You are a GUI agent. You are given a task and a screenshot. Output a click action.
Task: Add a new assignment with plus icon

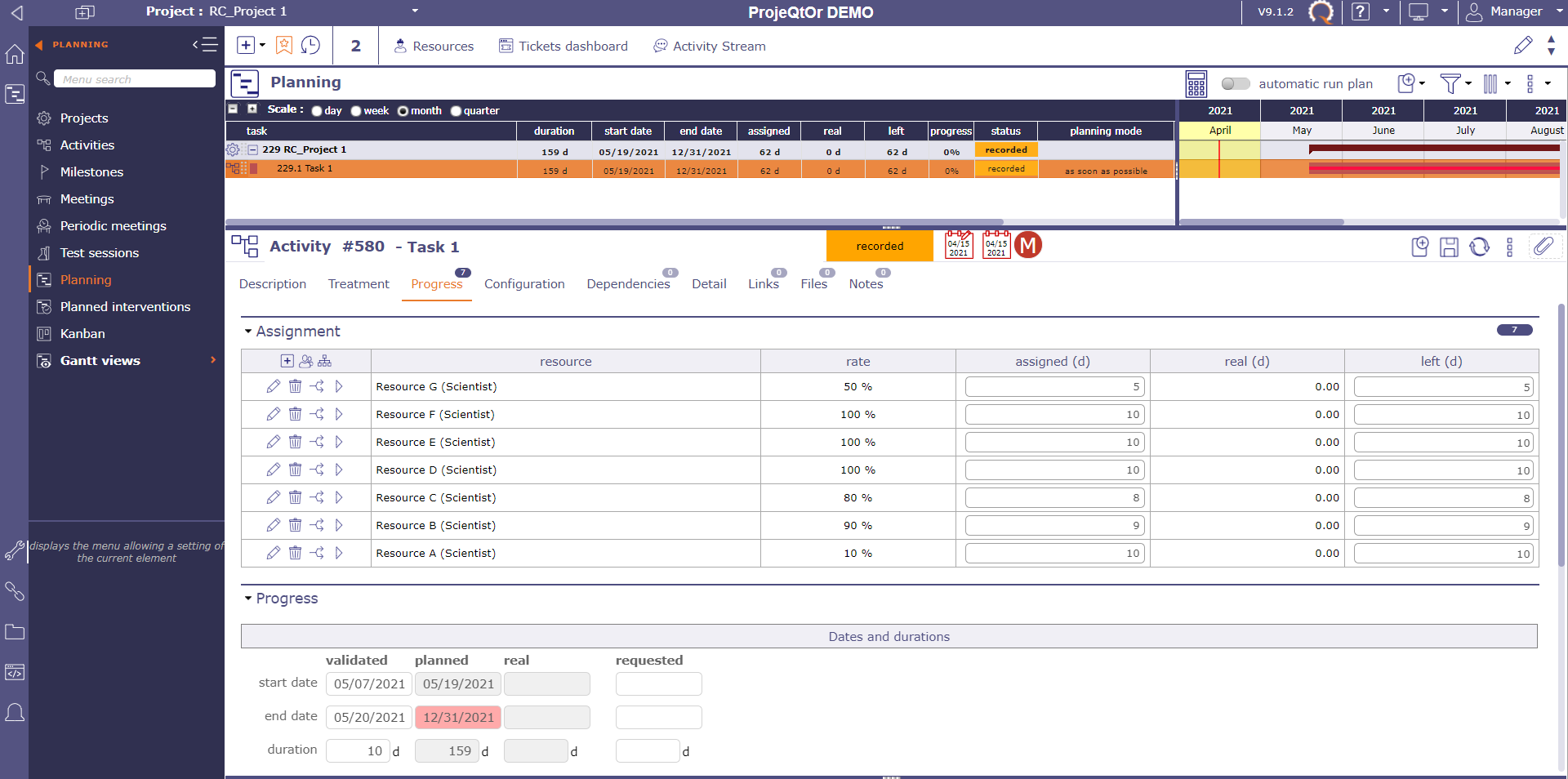(287, 361)
